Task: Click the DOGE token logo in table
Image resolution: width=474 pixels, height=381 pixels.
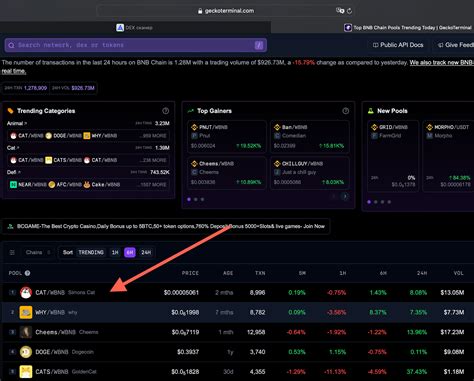Action: pos(26,352)
